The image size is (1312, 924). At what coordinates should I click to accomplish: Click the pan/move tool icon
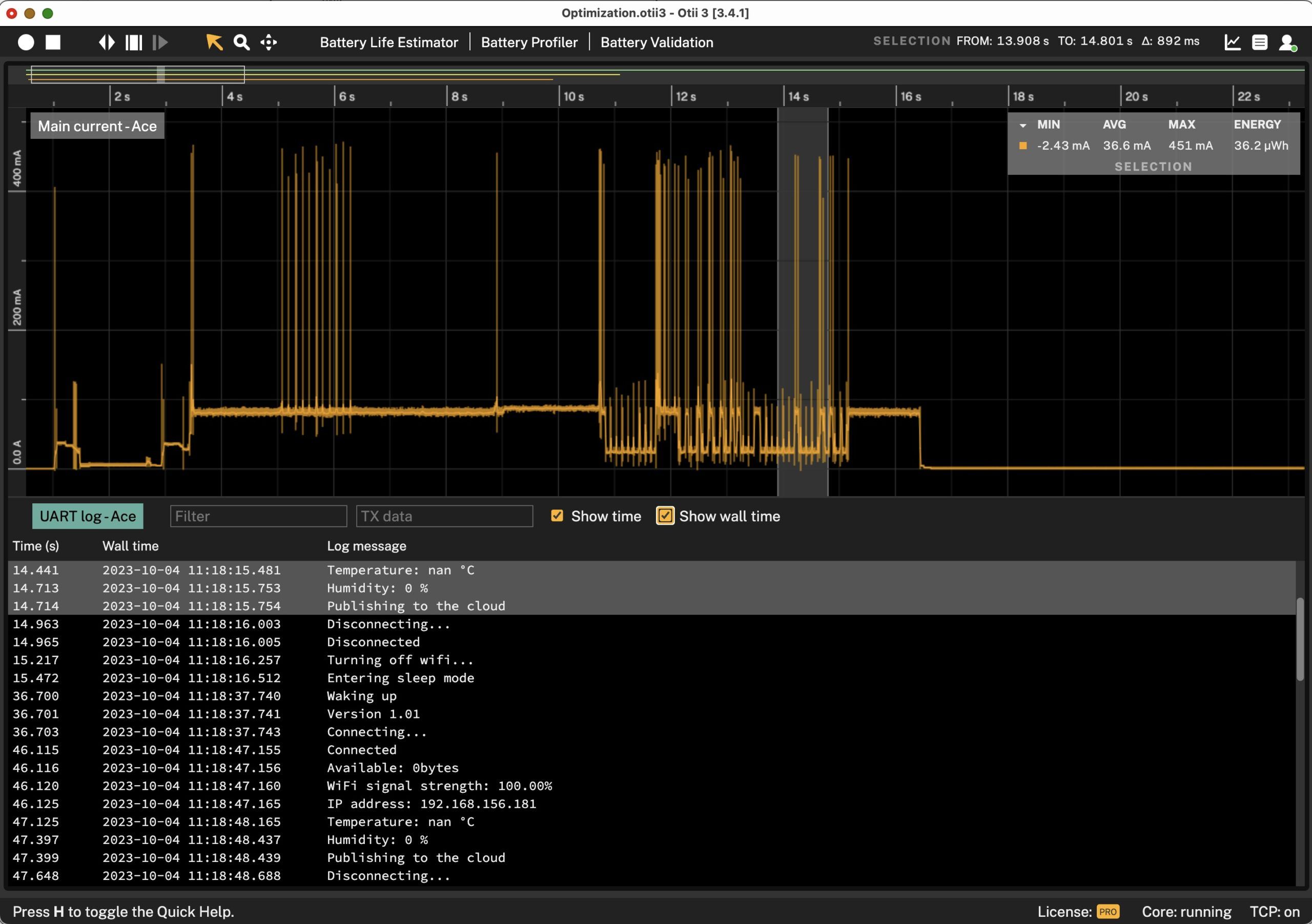click(x=271, y=42)
